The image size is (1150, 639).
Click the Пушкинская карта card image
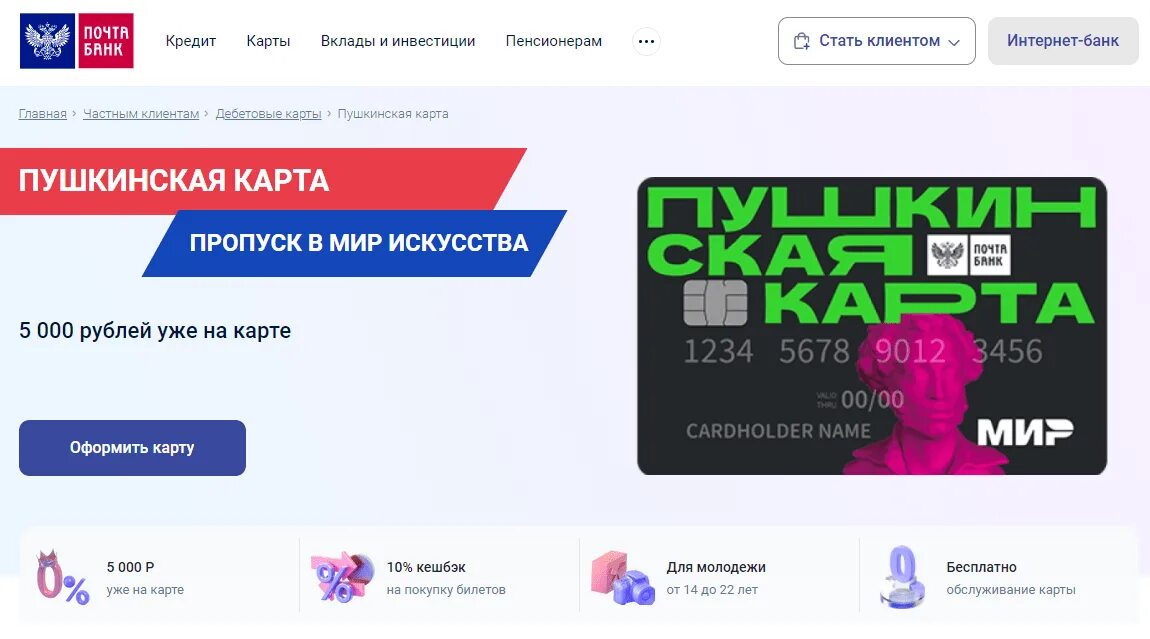point(872,326)
